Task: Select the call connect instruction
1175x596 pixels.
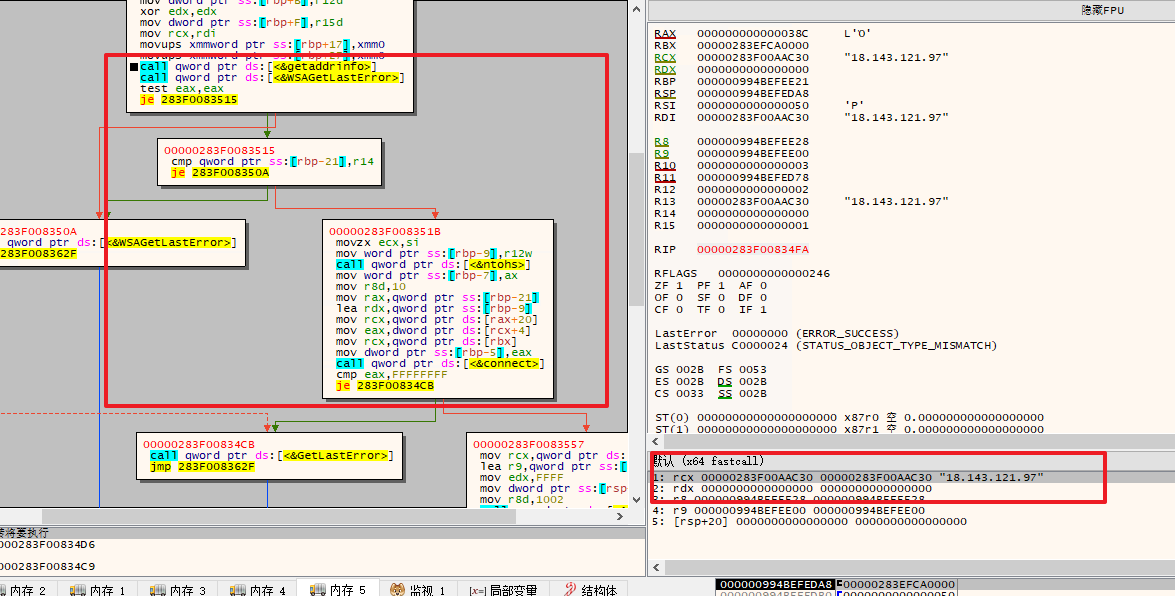Action: (440, 364)
